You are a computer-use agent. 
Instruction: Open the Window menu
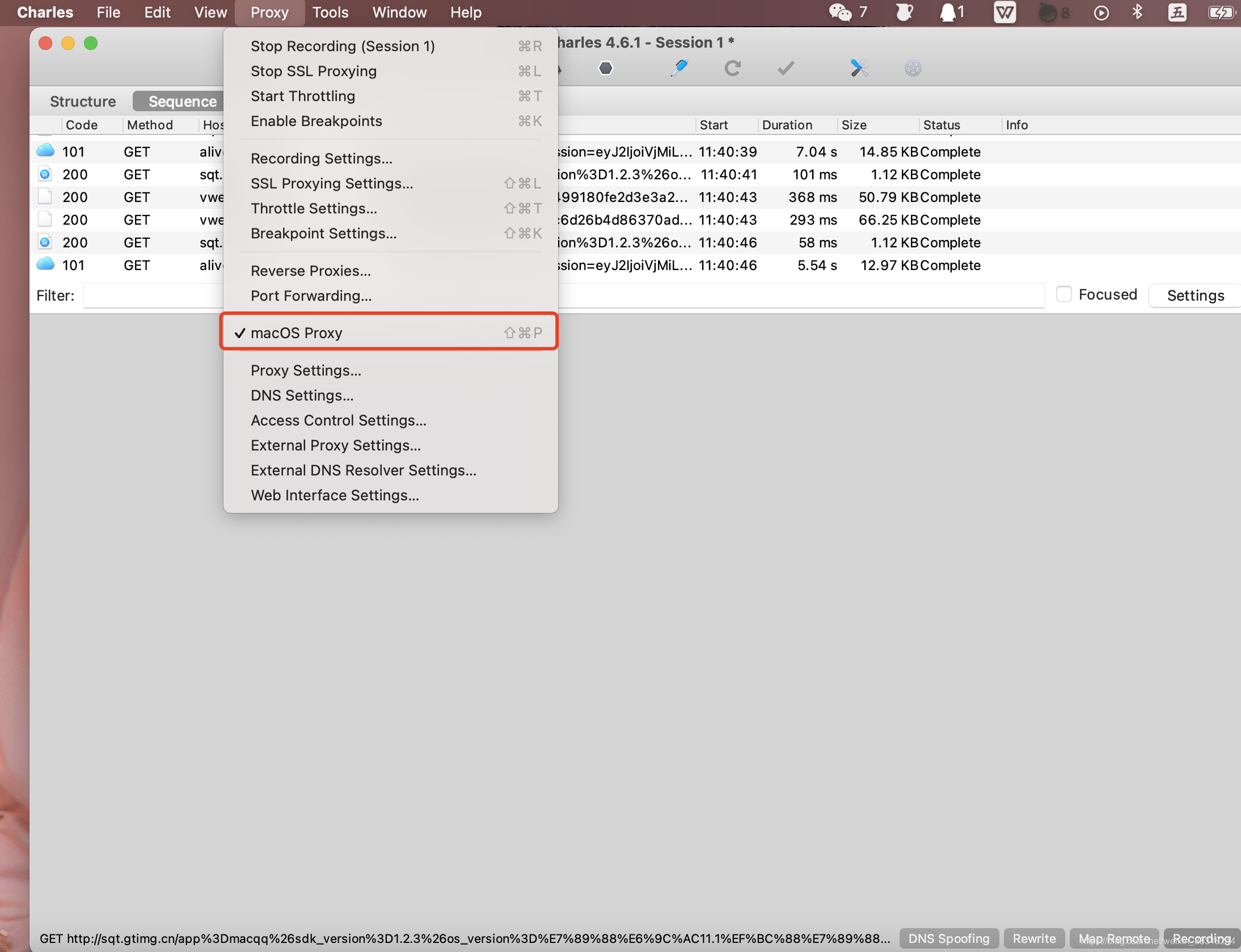pyautogui.click(x=399, y=12)
